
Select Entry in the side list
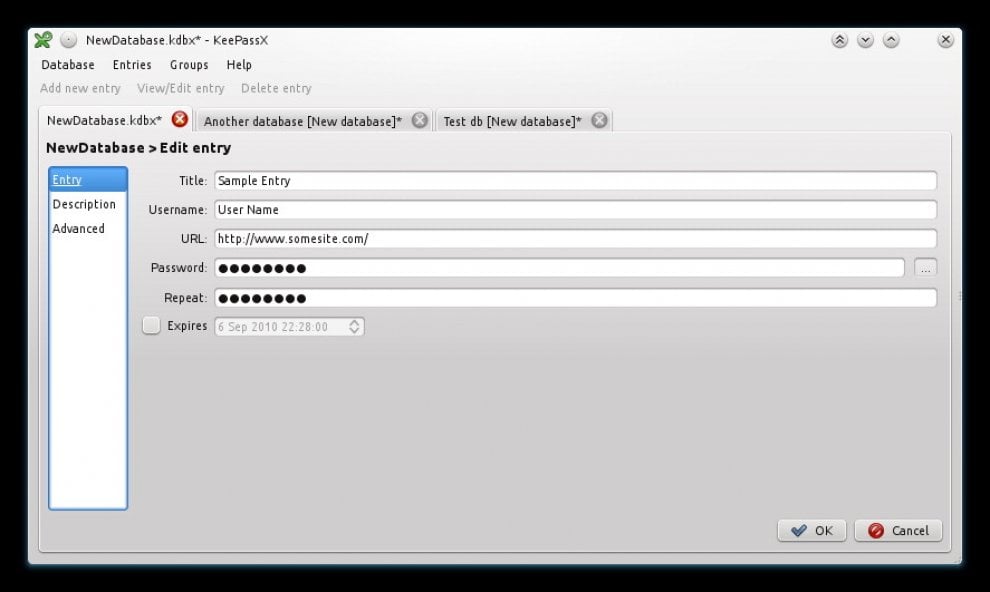(x=88, y=180)
